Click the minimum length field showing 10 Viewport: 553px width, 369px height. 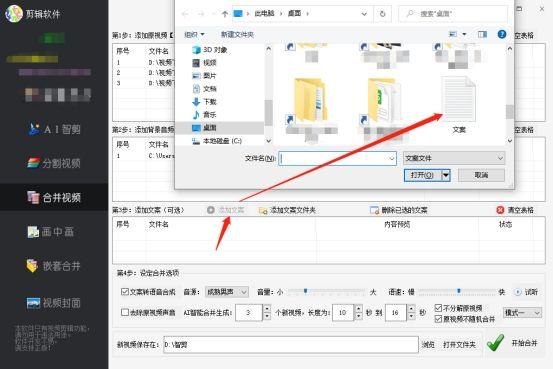coord(342,313)
